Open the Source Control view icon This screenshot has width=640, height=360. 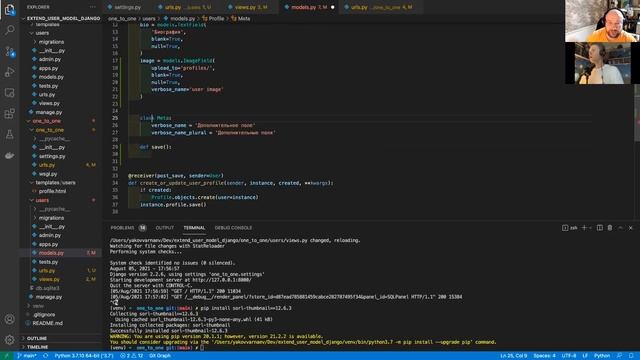click(x=9, y=51)
